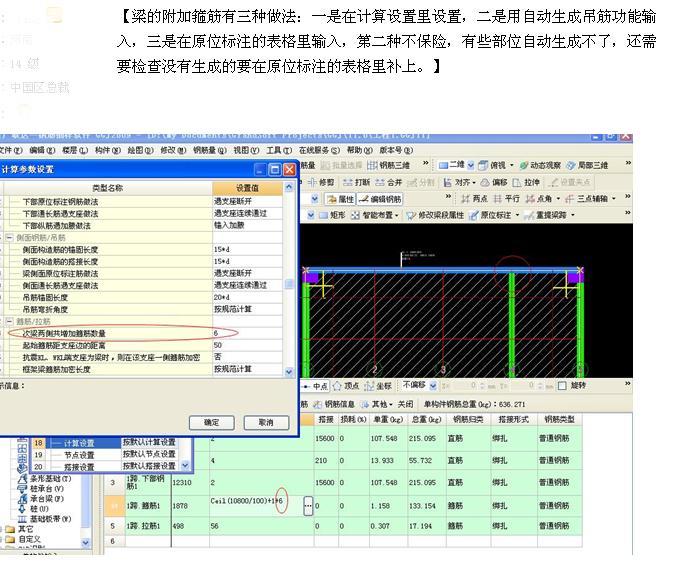Select the 打断 break tool
This screenshot has width=687, height=568.
(356, 182)
